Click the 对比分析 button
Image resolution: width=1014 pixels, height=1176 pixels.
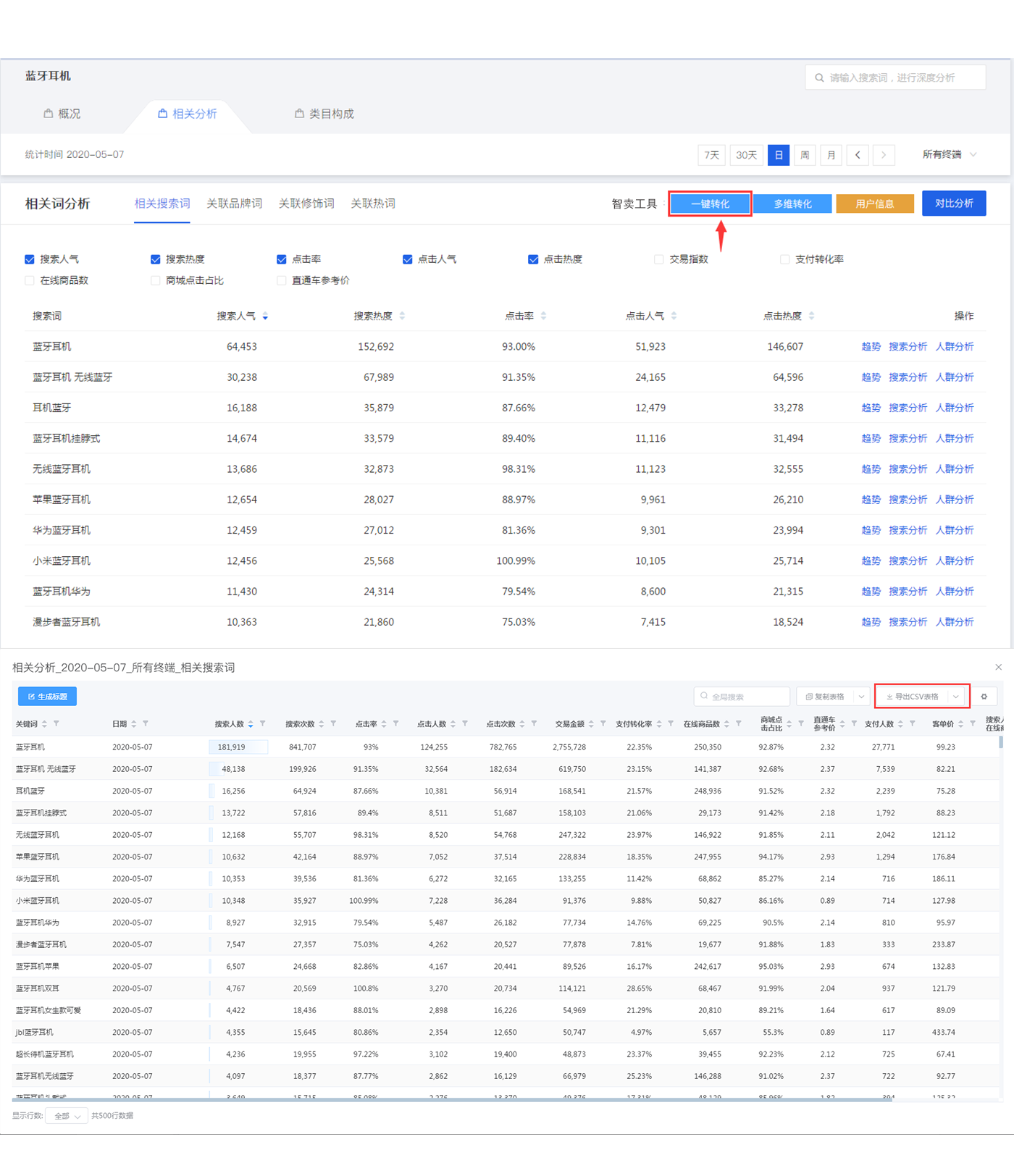point(954,203)
